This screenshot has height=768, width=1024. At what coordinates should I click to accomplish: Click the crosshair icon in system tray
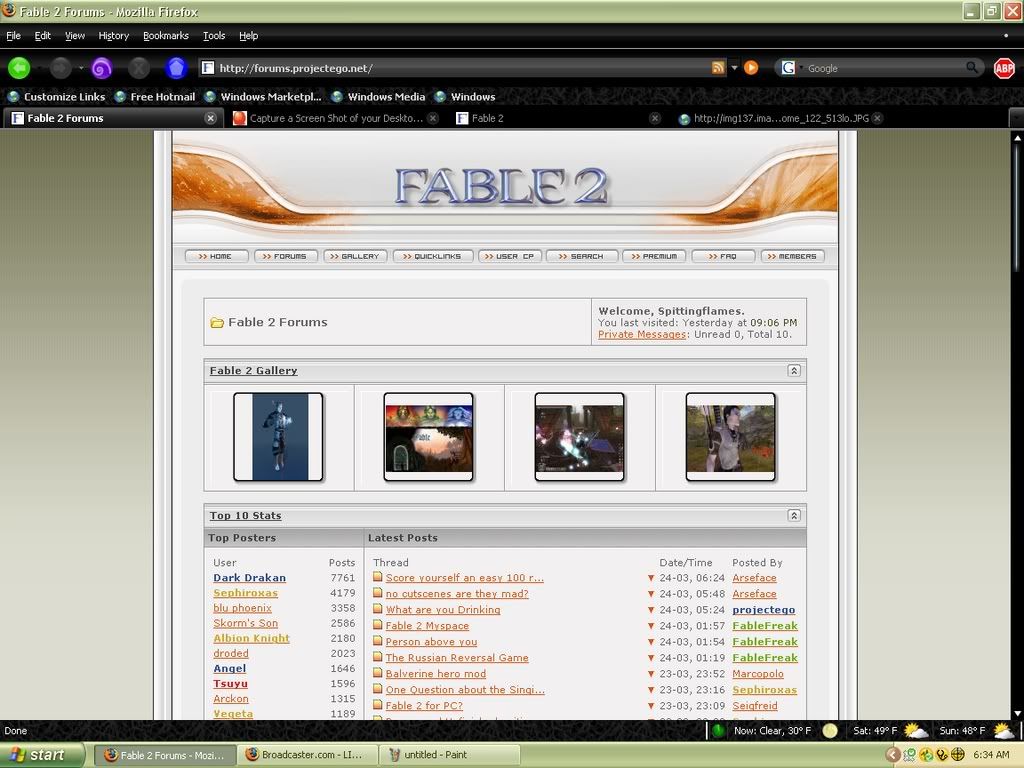pos(958,755)
